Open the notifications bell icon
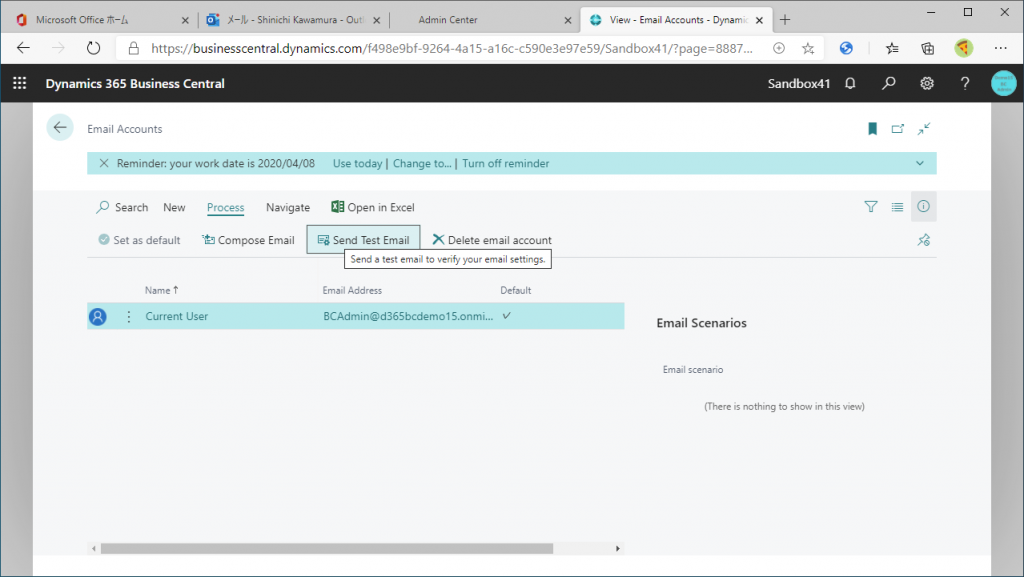The height and width of the screenshot is (577, 1024). [x=850, y=84]
